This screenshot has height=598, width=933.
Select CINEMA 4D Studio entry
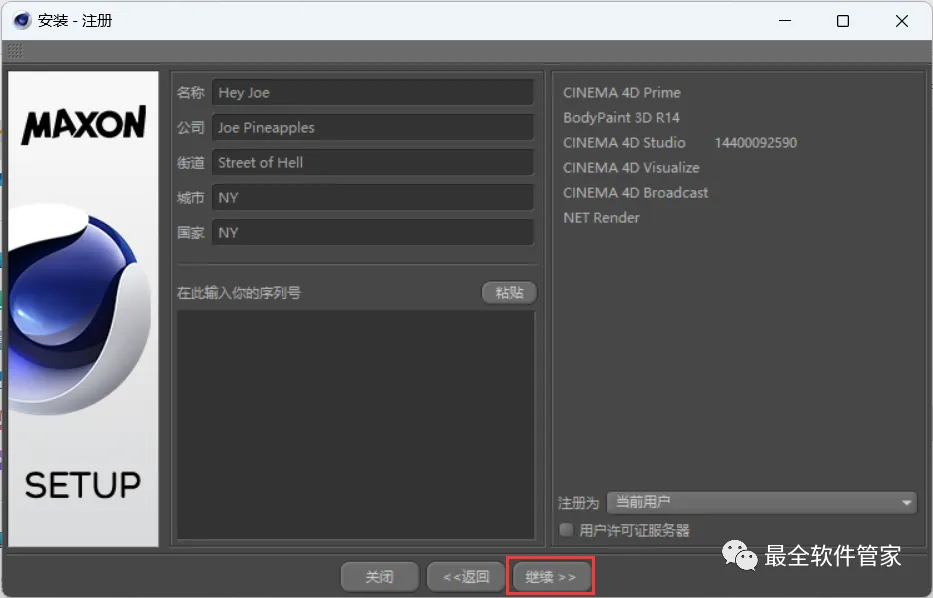coord(624,143)
